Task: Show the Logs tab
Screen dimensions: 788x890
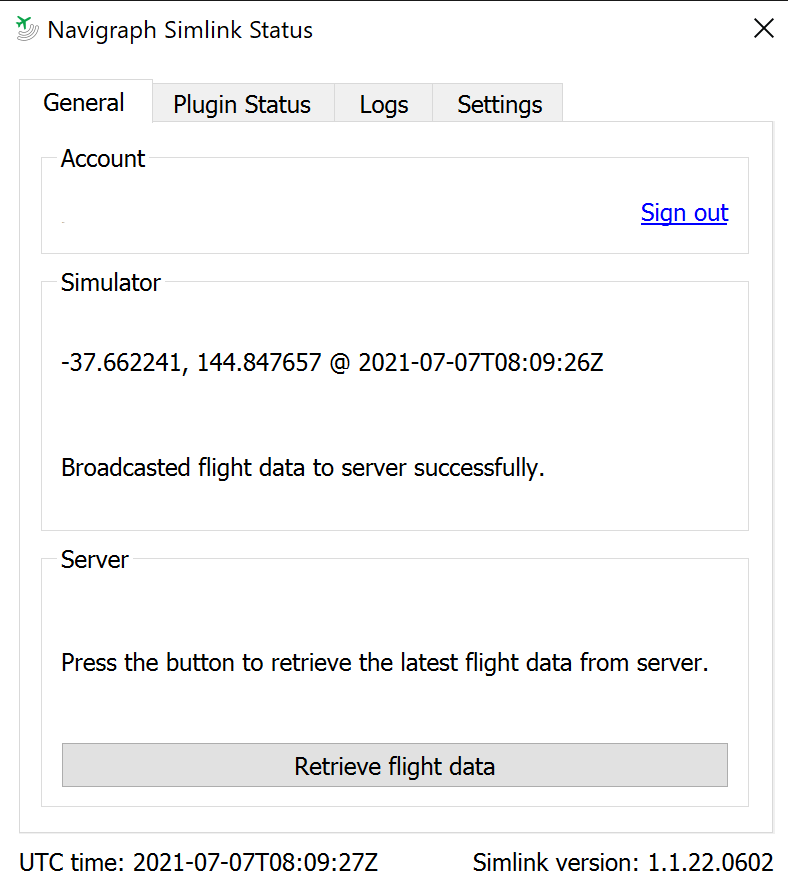Action: 384,105
